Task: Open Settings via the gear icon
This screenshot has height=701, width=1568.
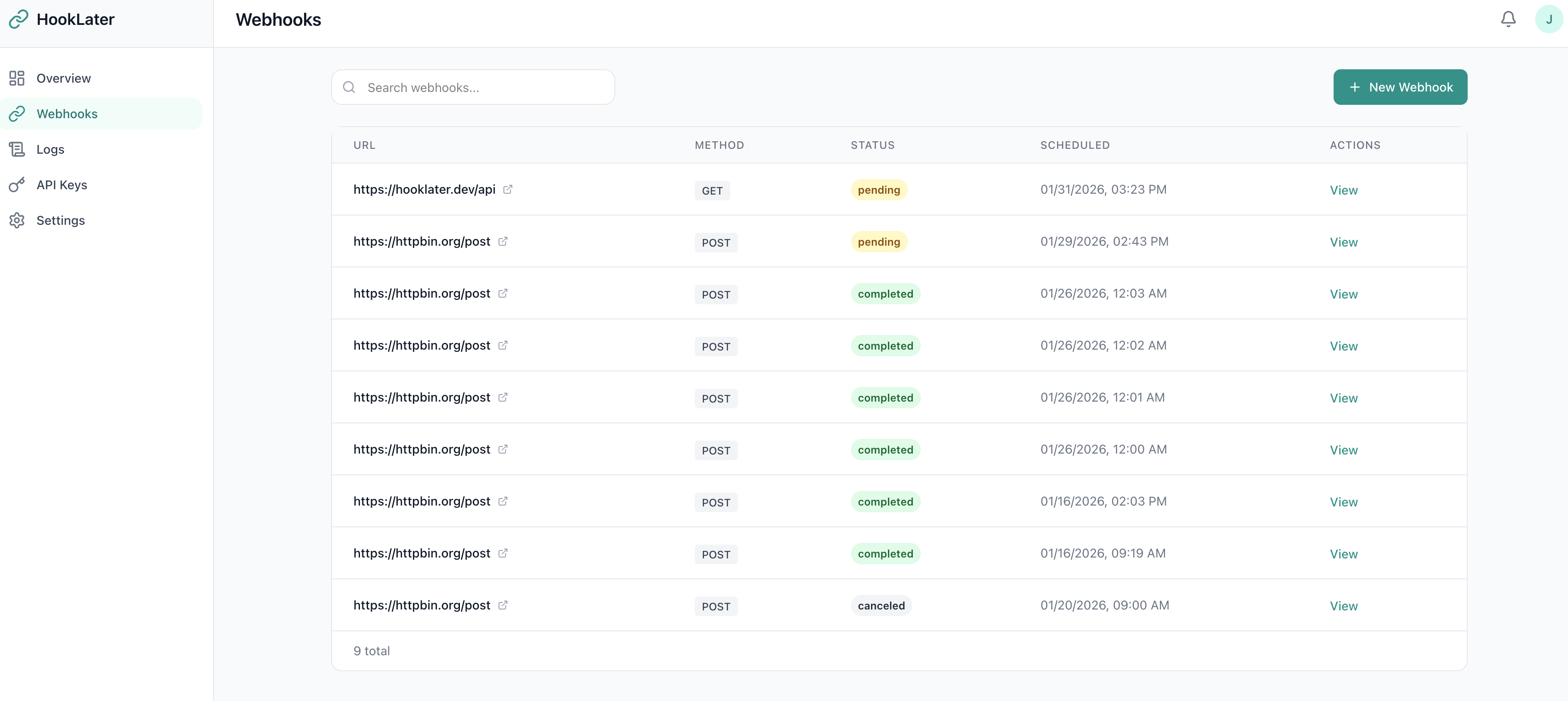Action: point(16,220)
